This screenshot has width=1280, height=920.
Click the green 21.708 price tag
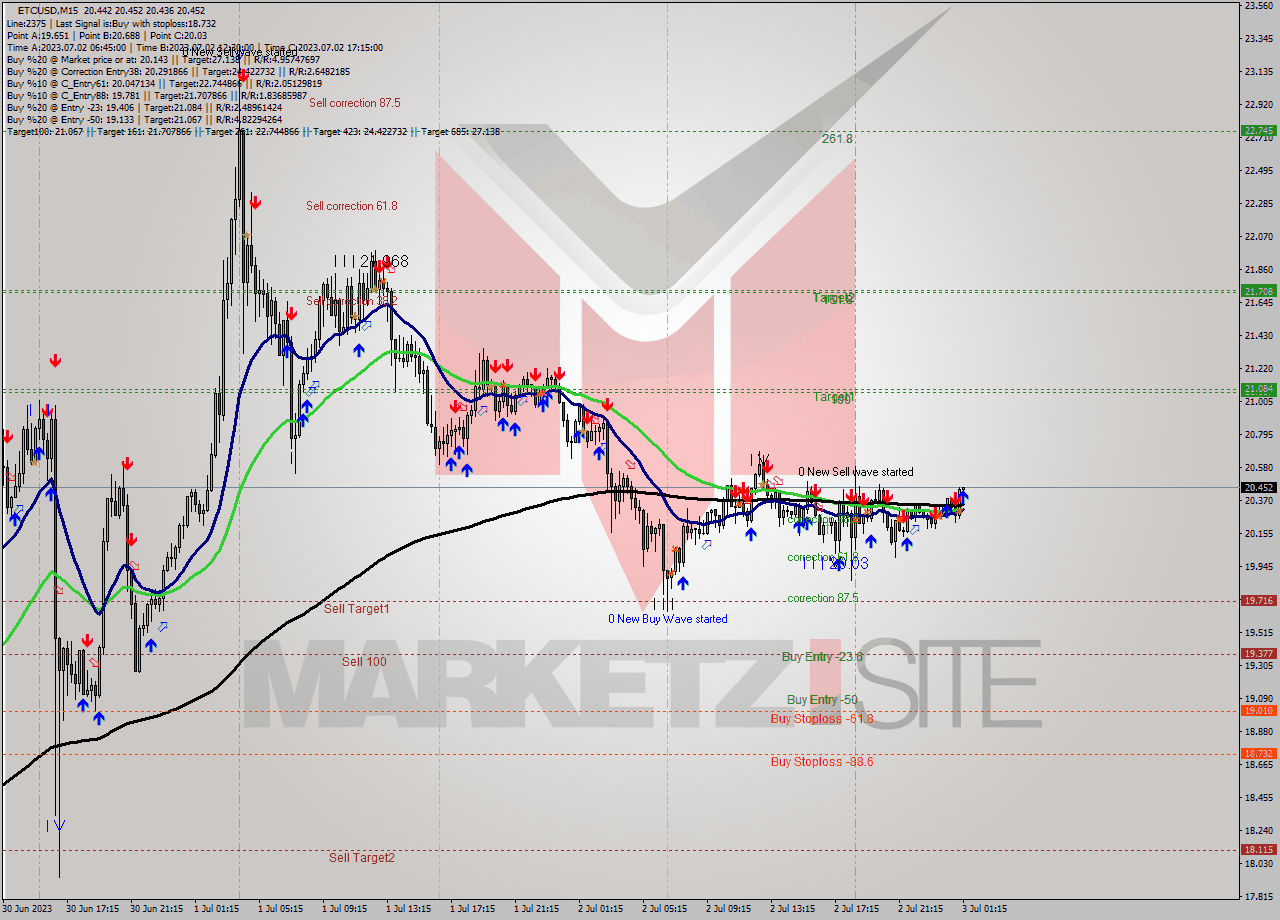pyautogui.click(x=1258, y=291)
